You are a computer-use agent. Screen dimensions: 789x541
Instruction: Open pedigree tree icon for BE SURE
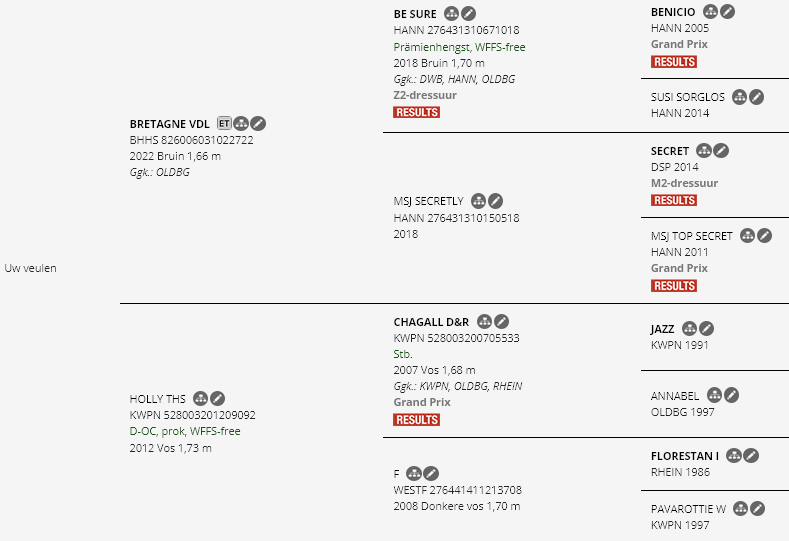click(x=451, y=14)
